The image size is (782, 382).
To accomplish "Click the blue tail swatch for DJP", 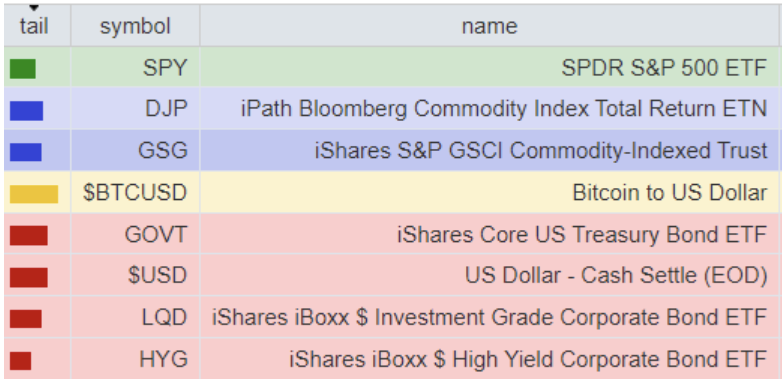I will coord(26,111).
